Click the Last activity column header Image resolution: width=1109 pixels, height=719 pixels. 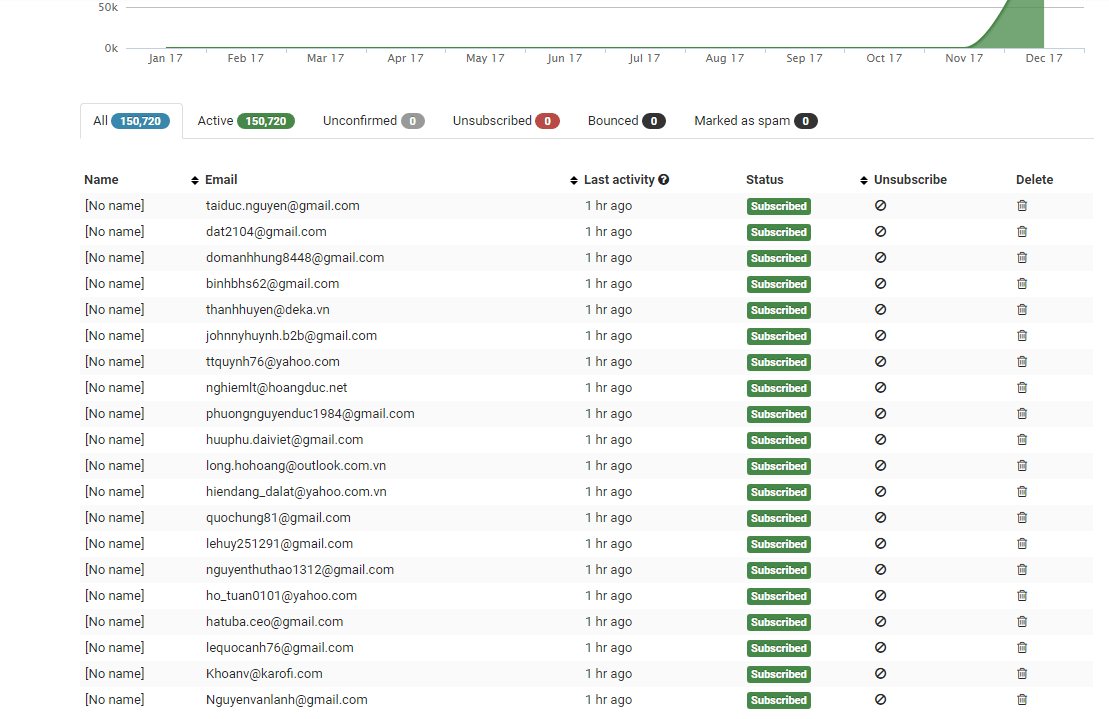(619, 180)
